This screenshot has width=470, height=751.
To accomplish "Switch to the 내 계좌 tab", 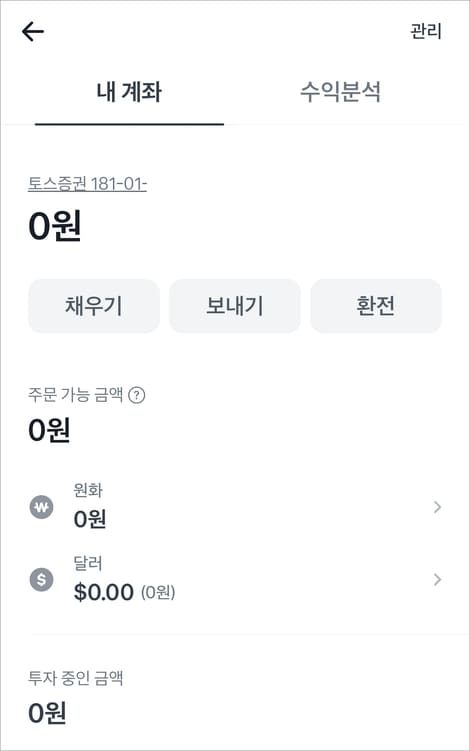I will pos(129,91).
